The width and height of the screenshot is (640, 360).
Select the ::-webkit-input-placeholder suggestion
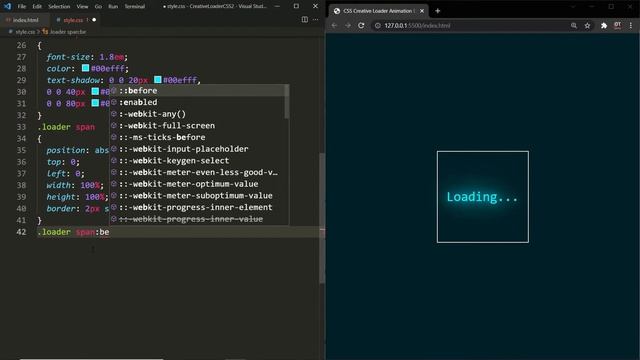(x=197, y=149)
